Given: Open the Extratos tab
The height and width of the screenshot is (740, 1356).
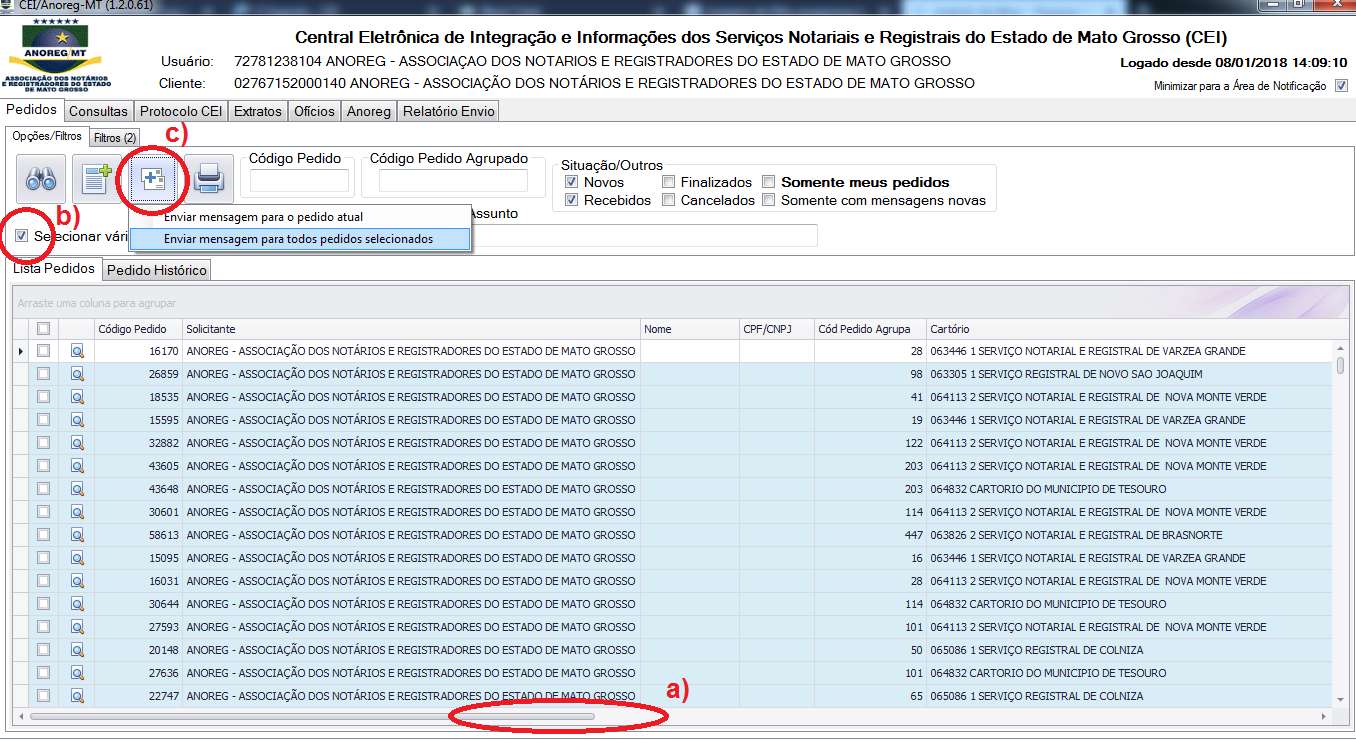Looking at the screenshot, I should (x=258, y=111).
